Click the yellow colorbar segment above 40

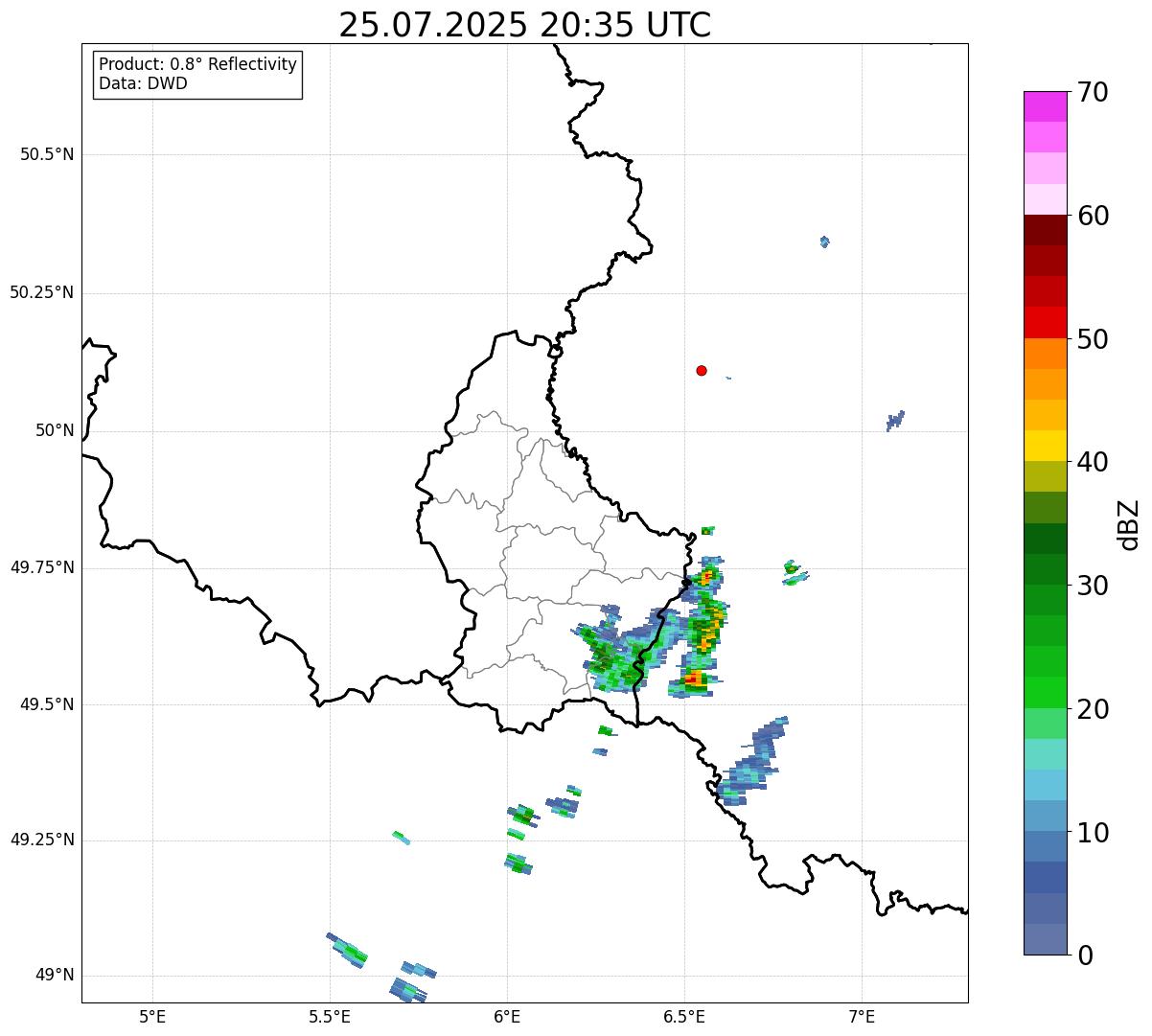(x=1045, y=446)
